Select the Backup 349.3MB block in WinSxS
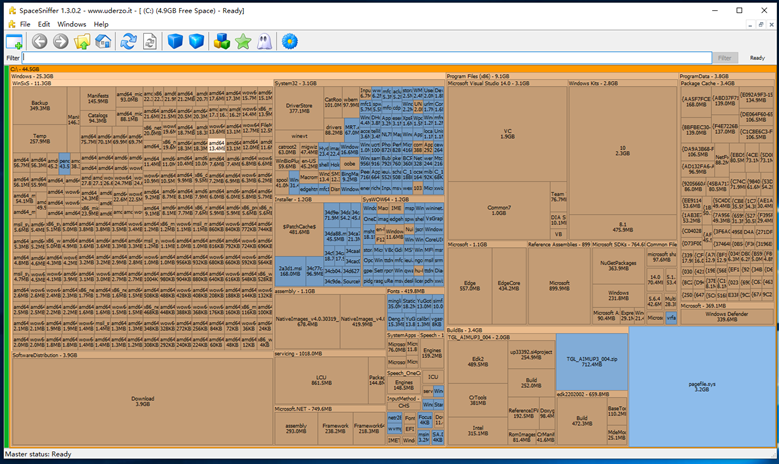The width and height of the screenshot is (779, 464). pos(39,105)
